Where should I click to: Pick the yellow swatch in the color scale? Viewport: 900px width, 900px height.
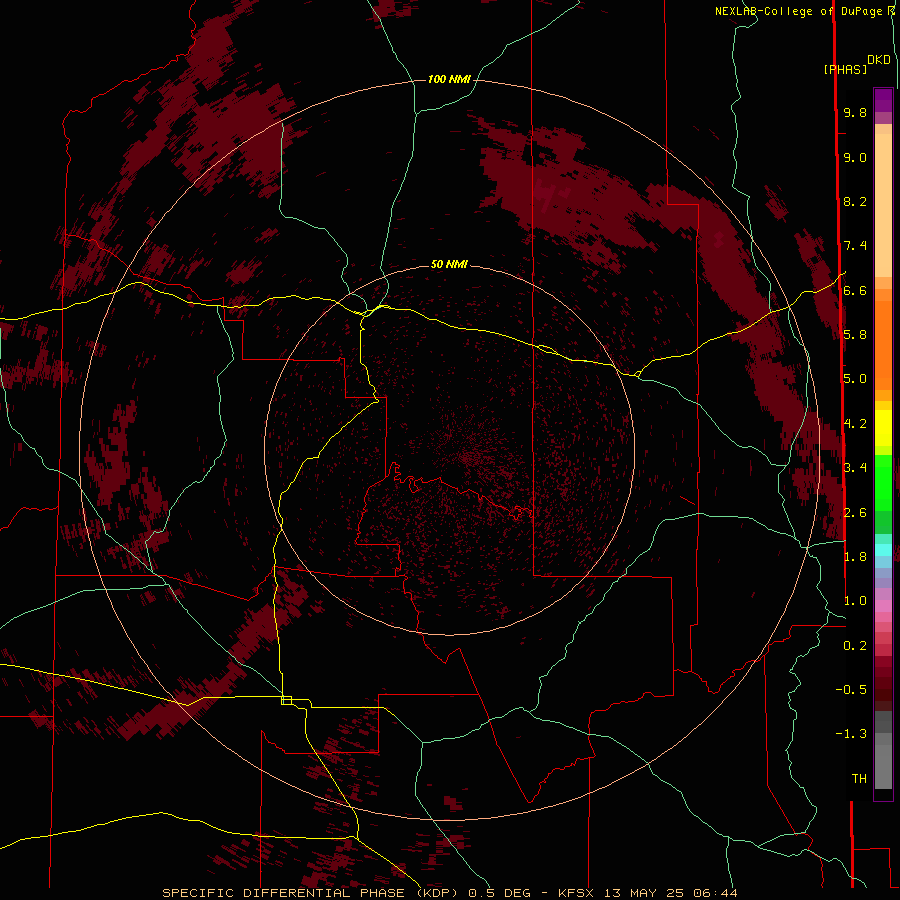(x=883, y=428)
